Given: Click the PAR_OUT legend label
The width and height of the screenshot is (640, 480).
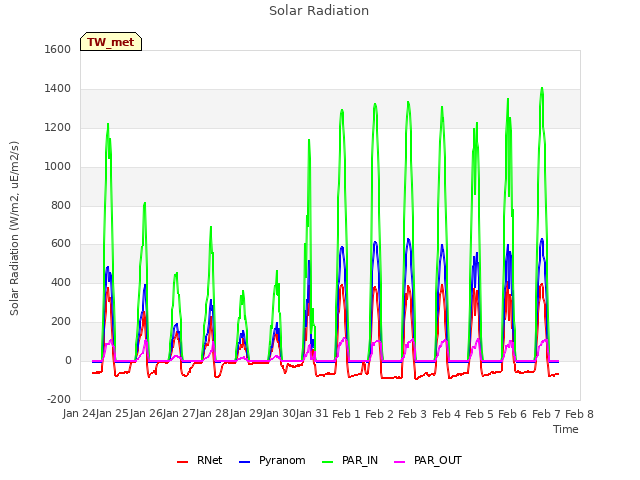Looking at the screenshot, I should point(438,460).
